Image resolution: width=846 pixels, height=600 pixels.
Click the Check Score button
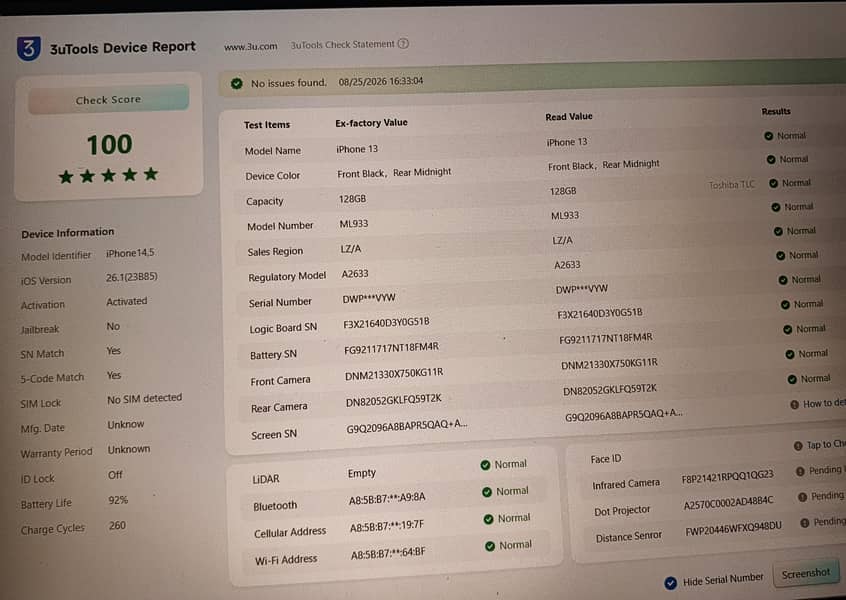(x=108, y=99)
